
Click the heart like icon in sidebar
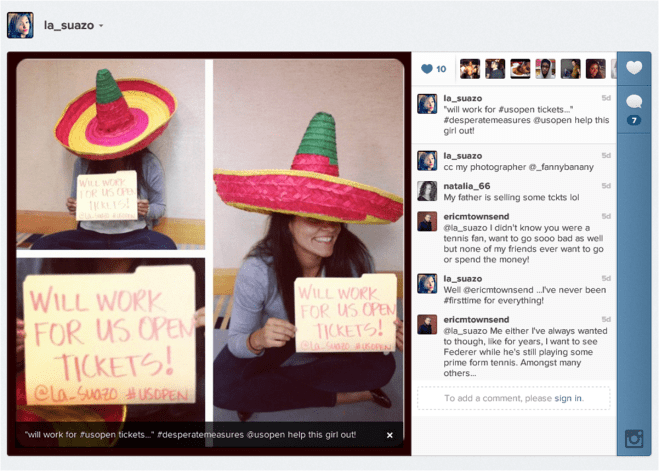pyautogui.click(x=633, y=68)
